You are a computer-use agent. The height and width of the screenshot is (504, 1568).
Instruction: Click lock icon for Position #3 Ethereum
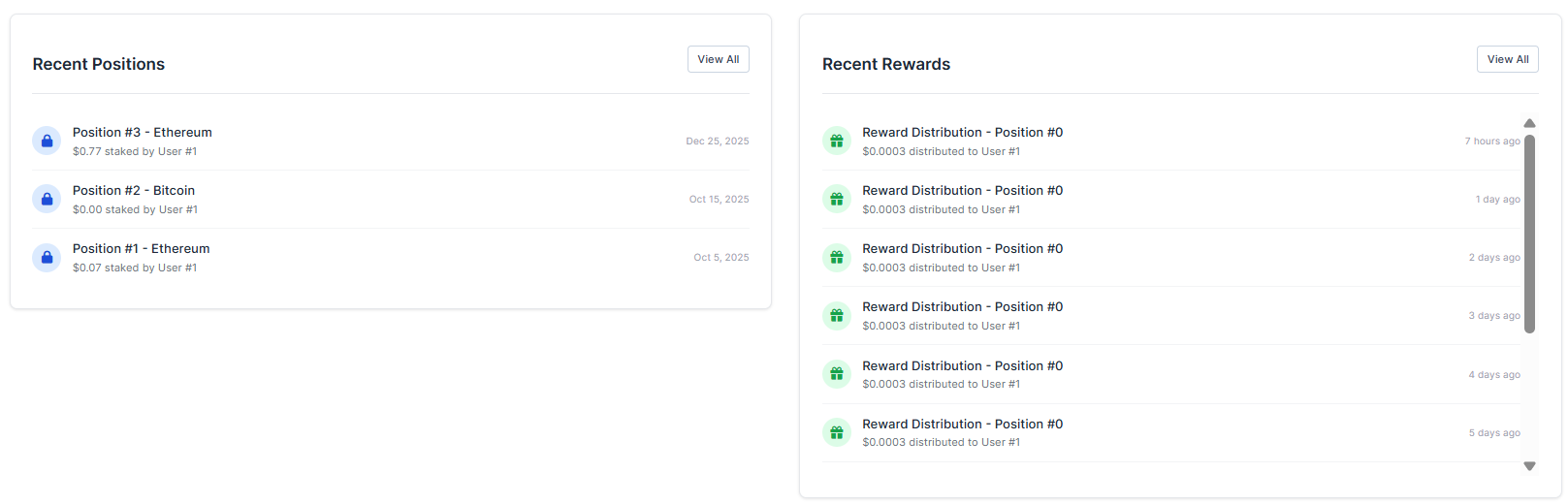47,142
